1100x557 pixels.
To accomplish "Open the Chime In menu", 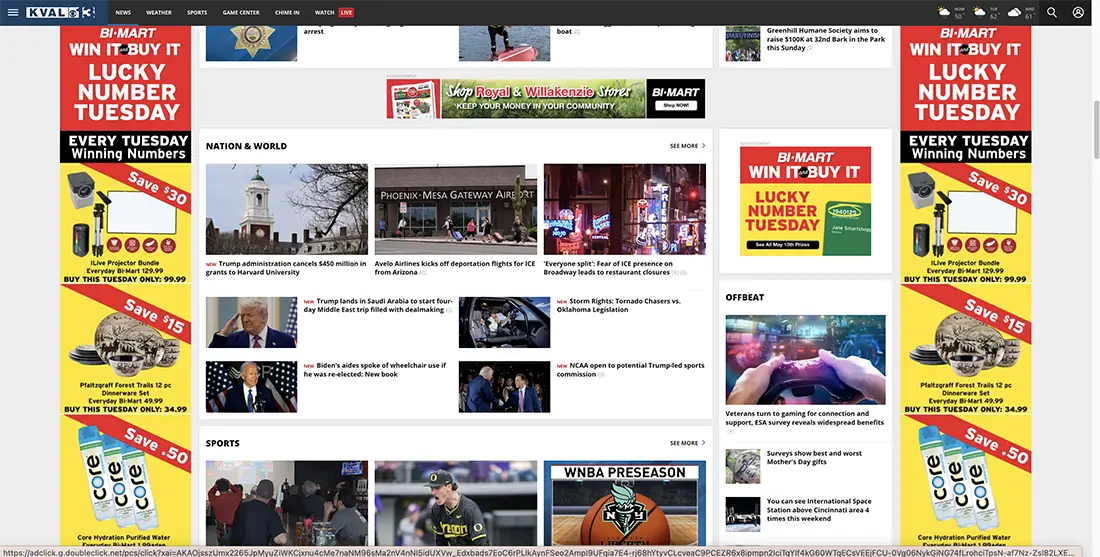I will click(287, 13).
